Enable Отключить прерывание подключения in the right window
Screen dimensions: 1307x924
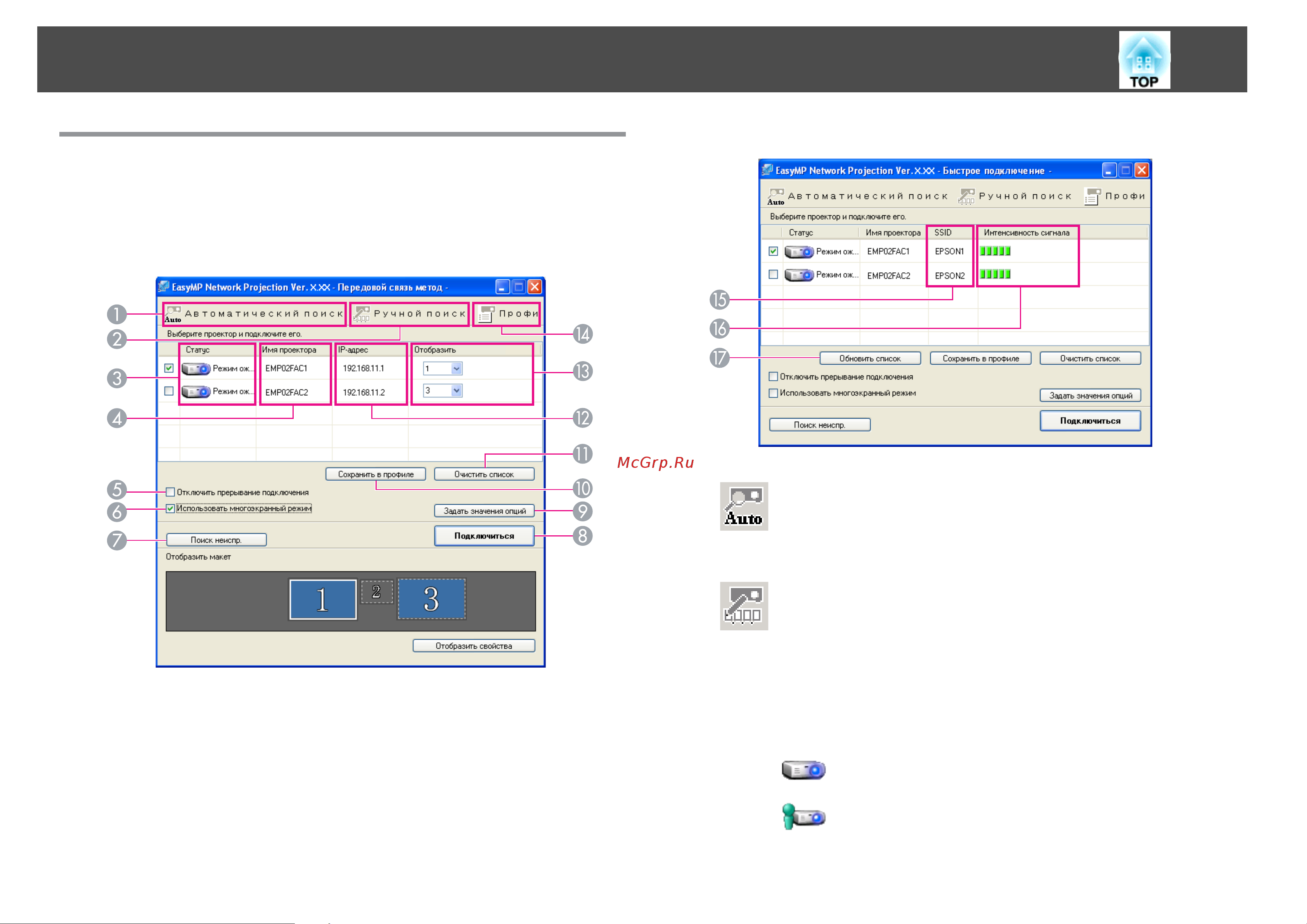(773, 376)
